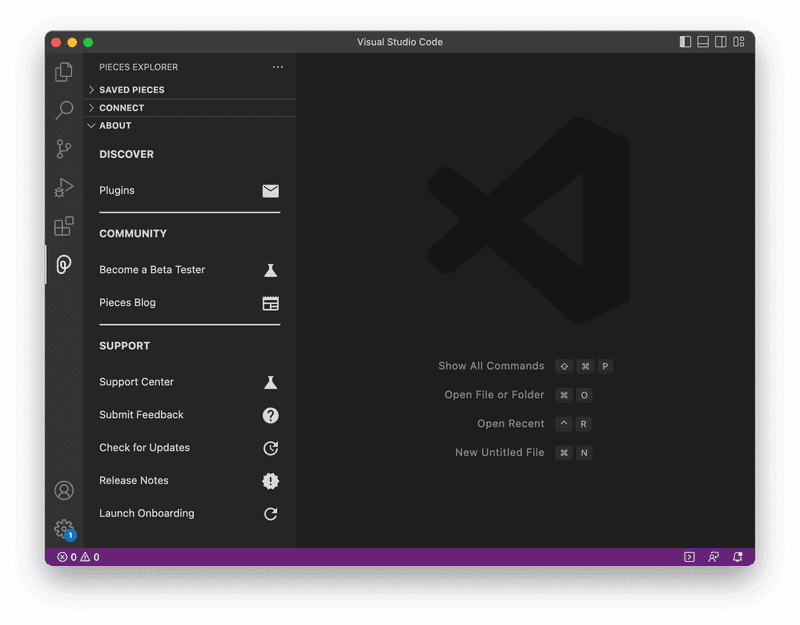Screen dimensions: 800x625
Task: Click the question mark icon beside Submit Feedback
Action: (x=270, y=415)
